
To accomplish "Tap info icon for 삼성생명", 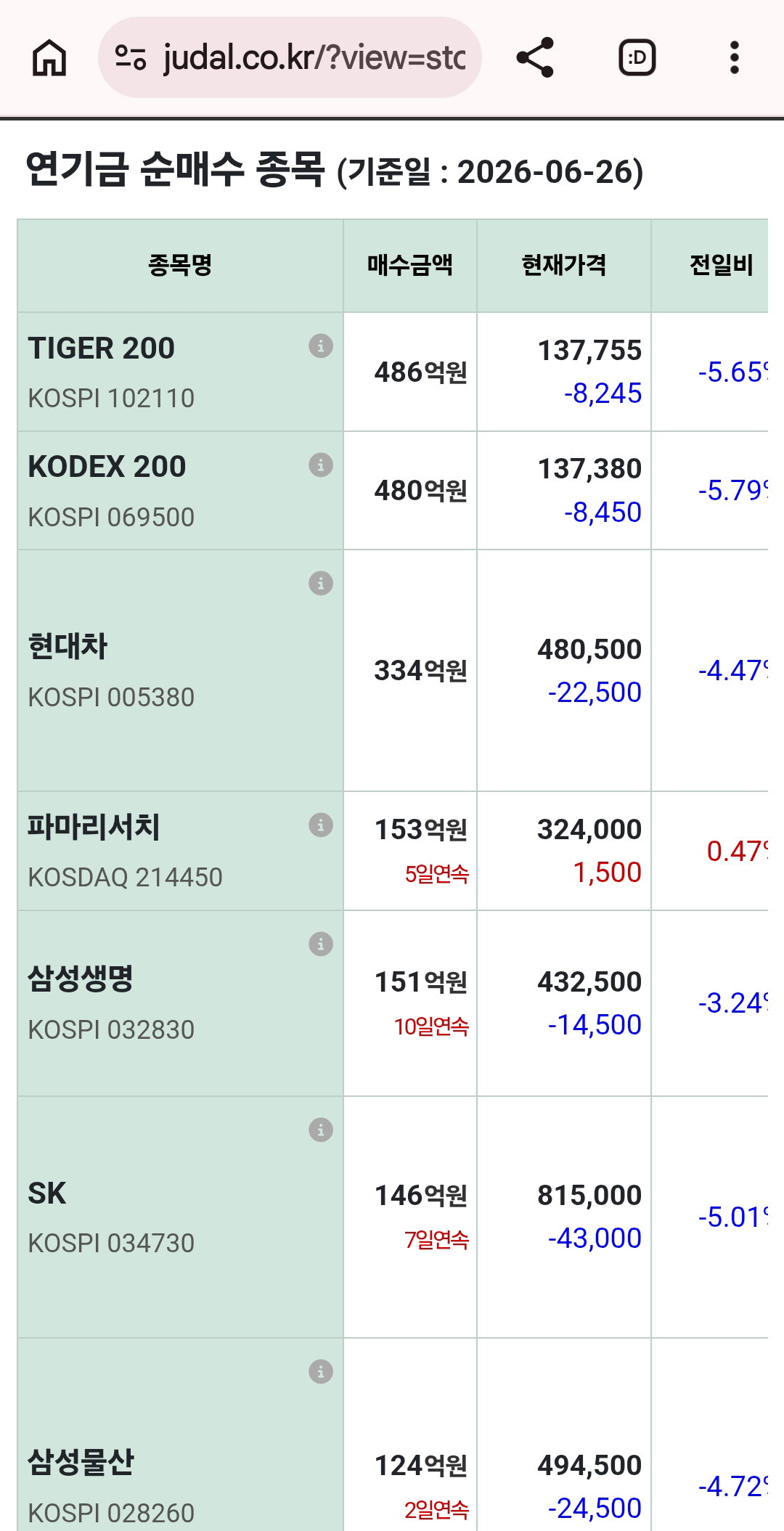I will click(321, 944).
